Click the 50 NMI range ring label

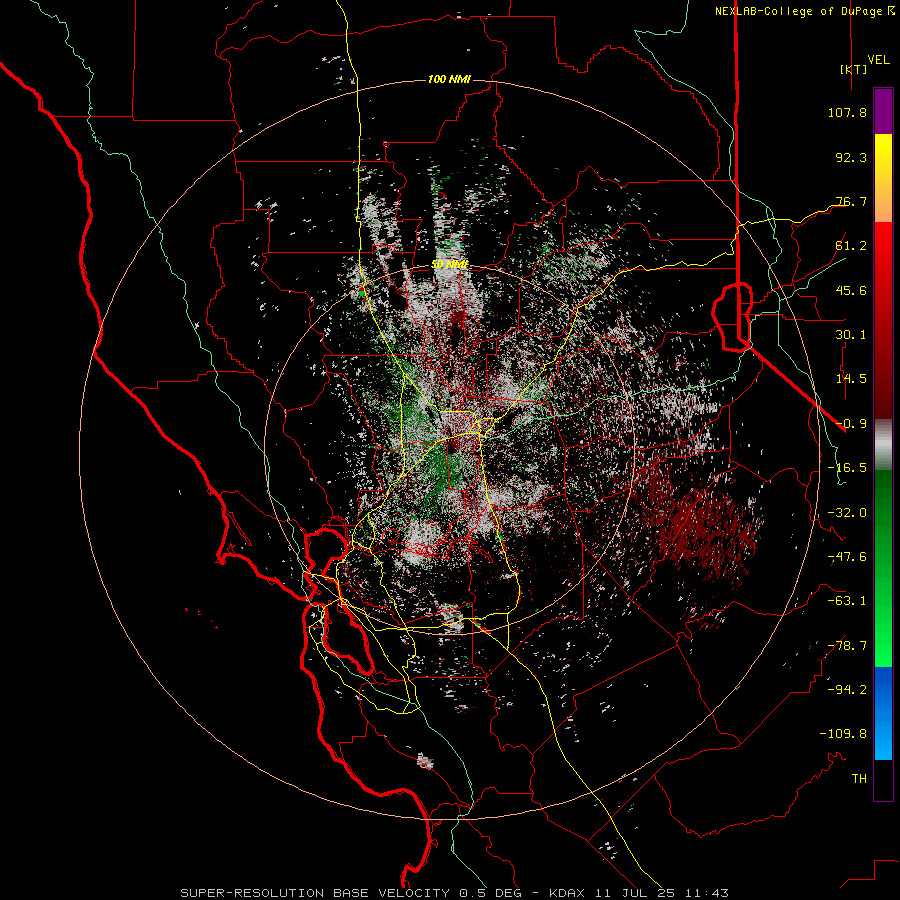coord(450,264)
